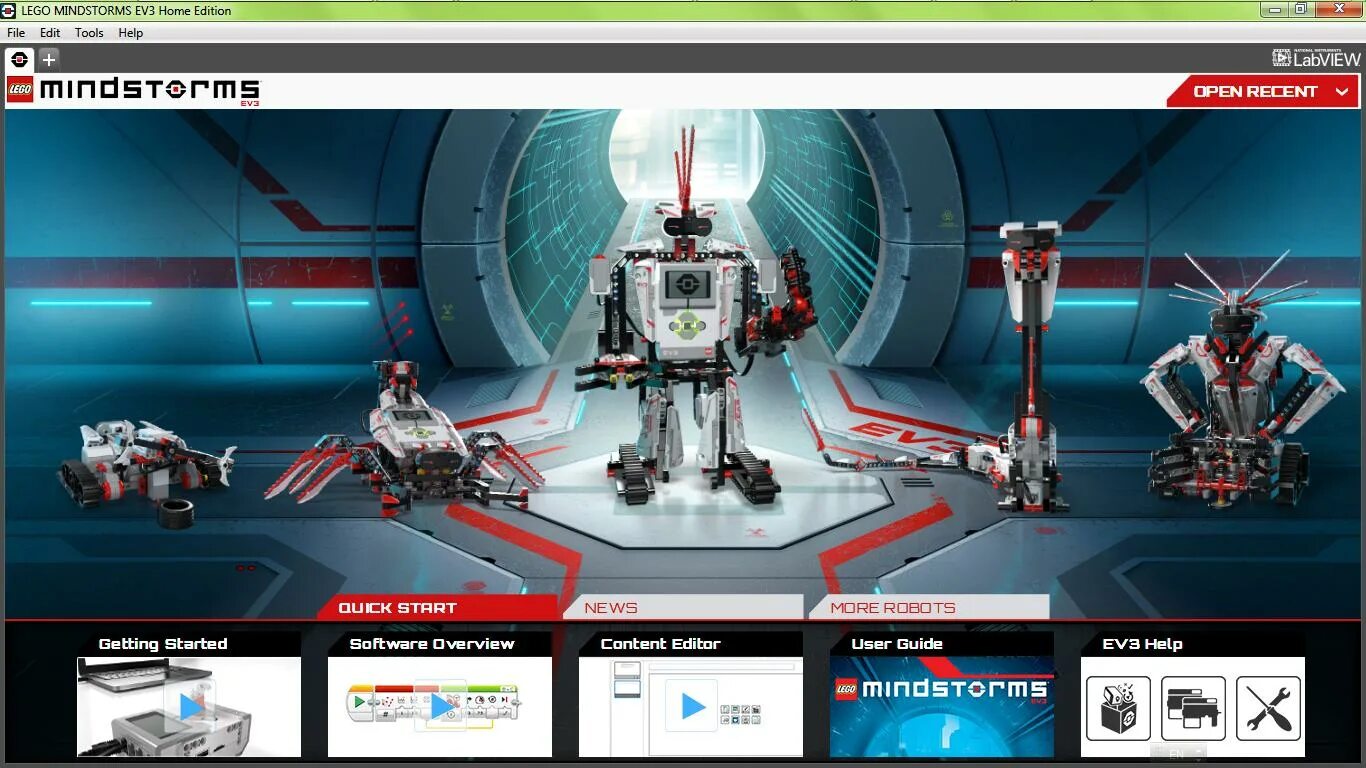The image size is (1366, 768).
Task: Select the SPIK3R scorpion robot
Action: click(405, 440)
